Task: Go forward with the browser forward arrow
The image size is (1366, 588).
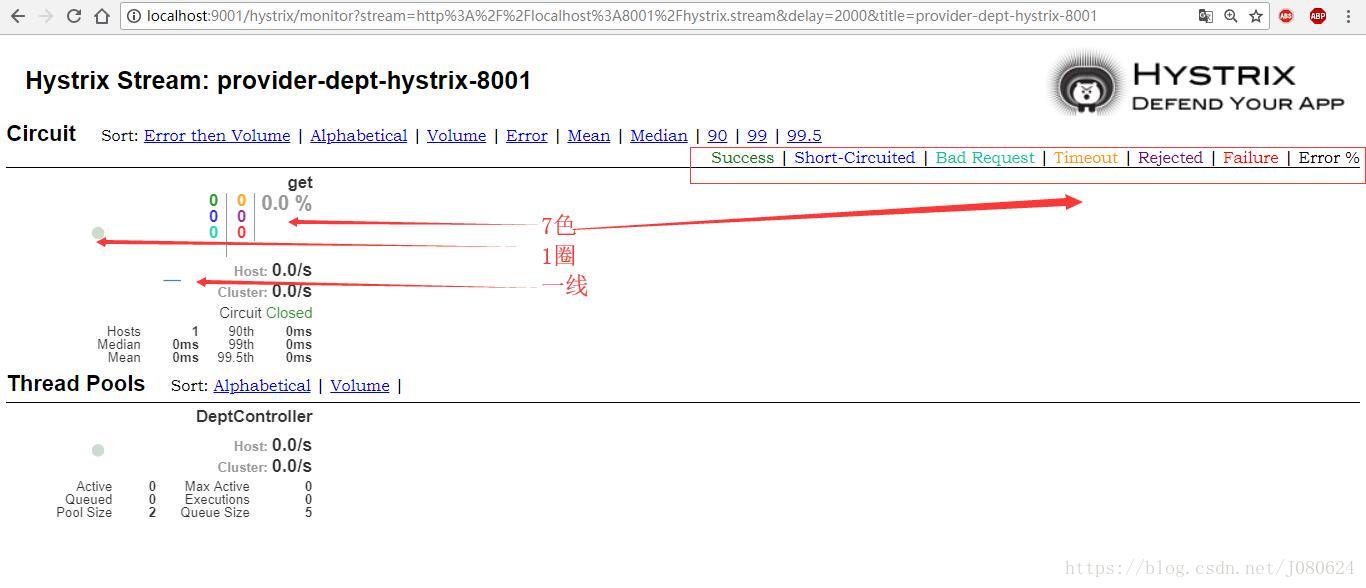Action: click(x=46, y=16)
